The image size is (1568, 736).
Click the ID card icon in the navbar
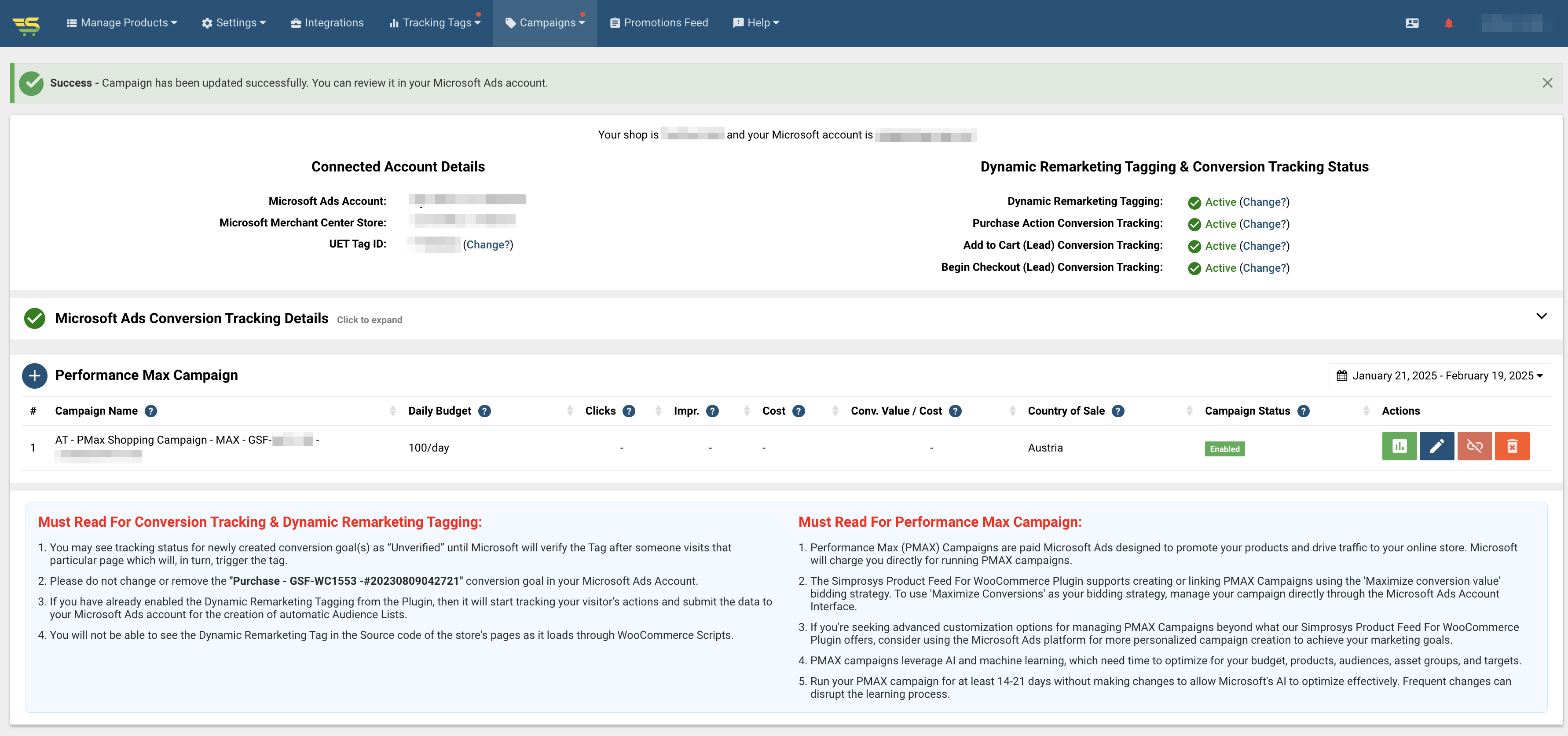[x=1412, y=23]
